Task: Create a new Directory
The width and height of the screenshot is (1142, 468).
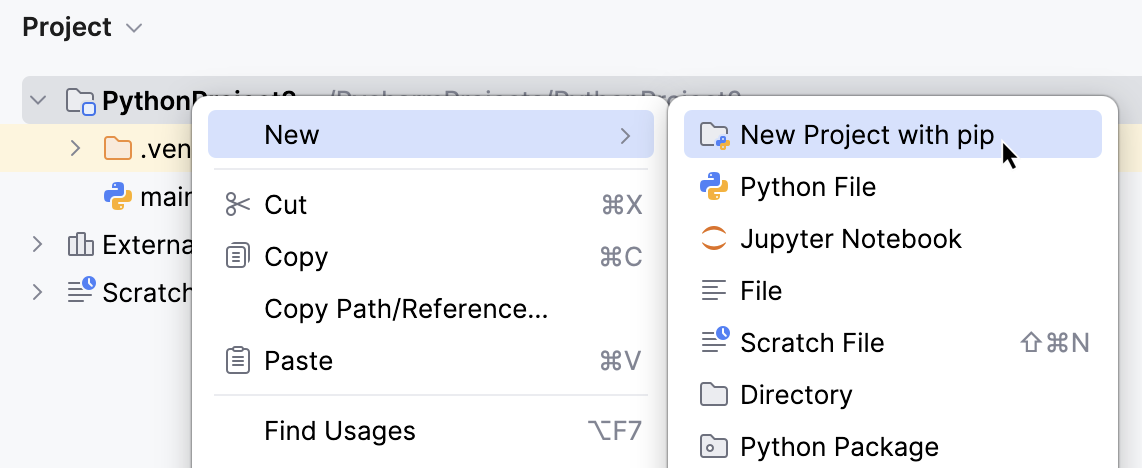Action: coord(892,394)
